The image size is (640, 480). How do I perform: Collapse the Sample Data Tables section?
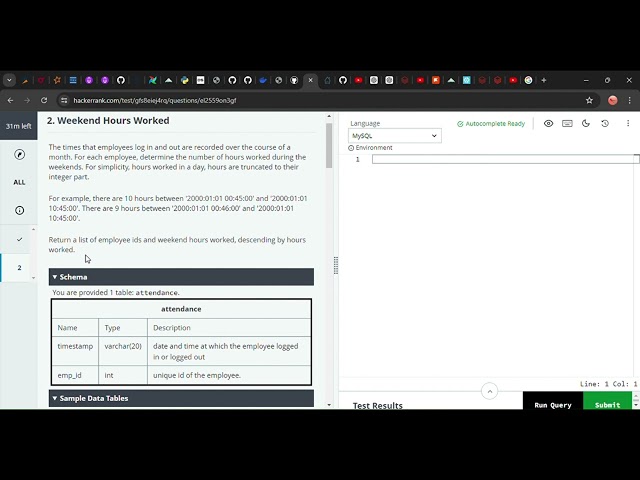(181, 398)
